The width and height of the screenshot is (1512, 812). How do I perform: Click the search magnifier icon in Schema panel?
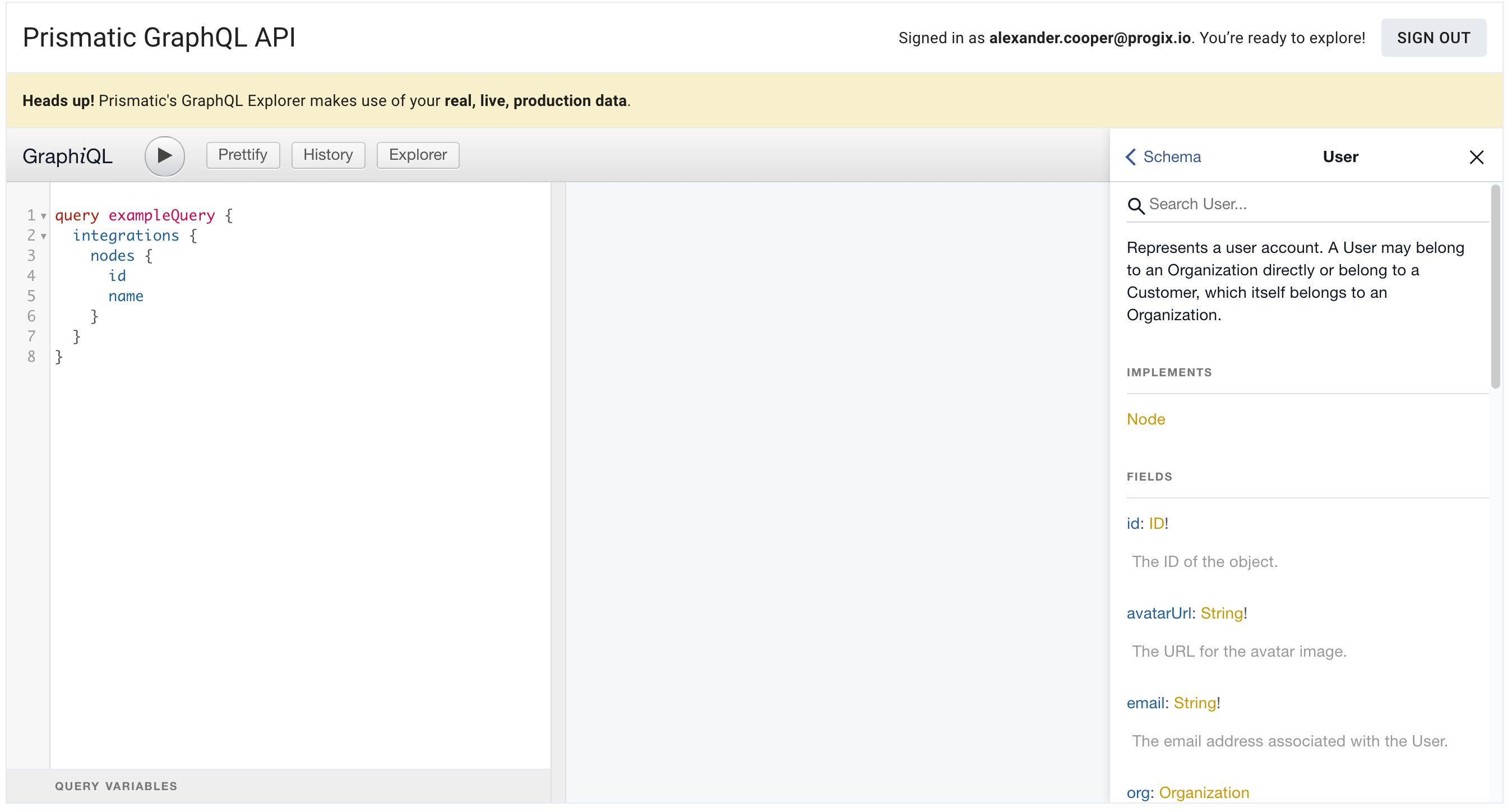1136,205
